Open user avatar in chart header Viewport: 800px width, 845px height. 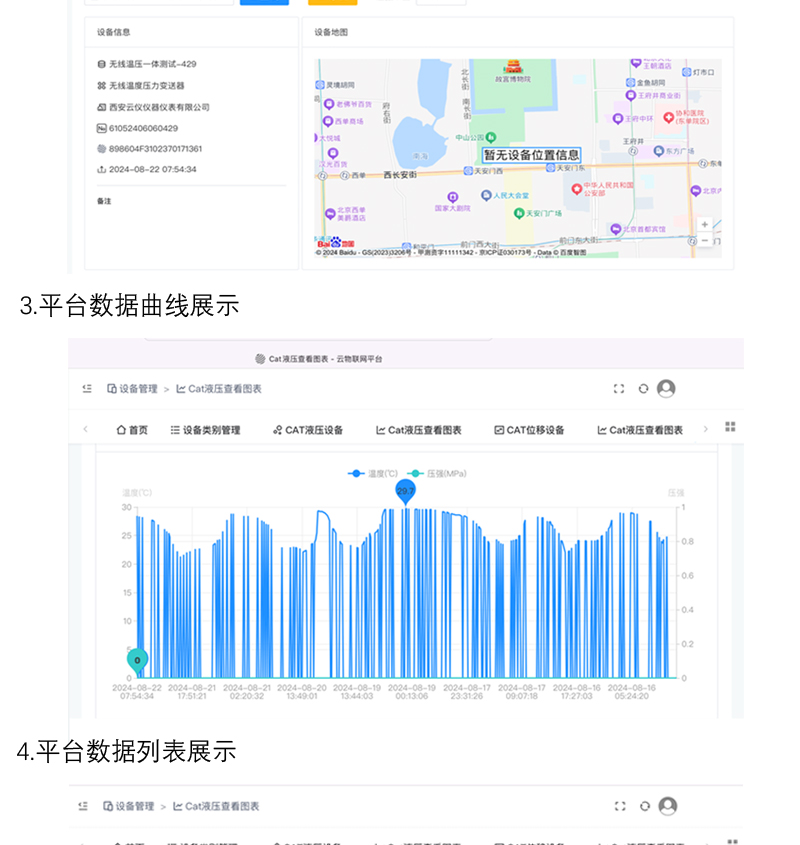[666, 389]
